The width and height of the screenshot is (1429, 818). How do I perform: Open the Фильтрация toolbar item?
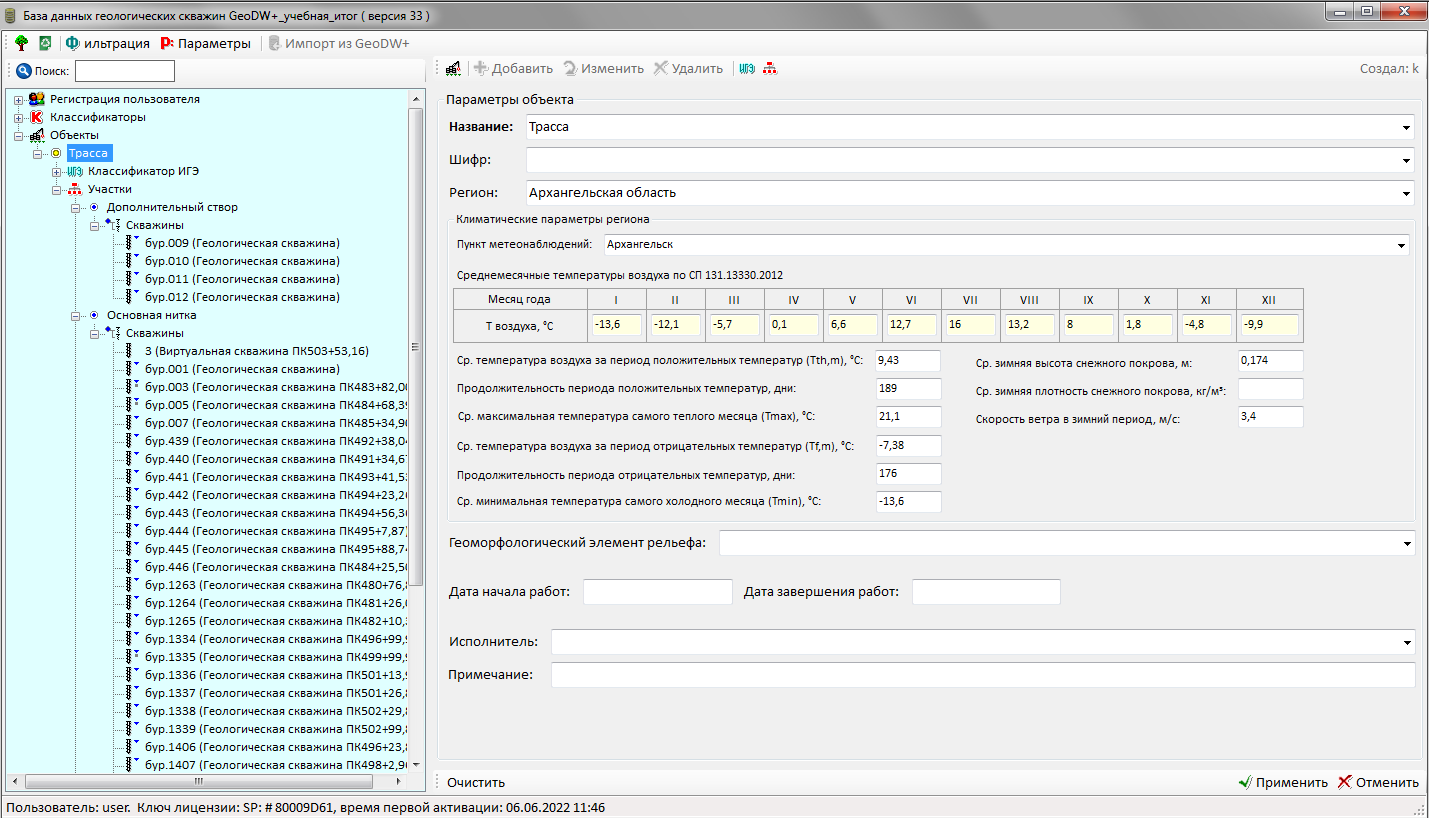107,44
